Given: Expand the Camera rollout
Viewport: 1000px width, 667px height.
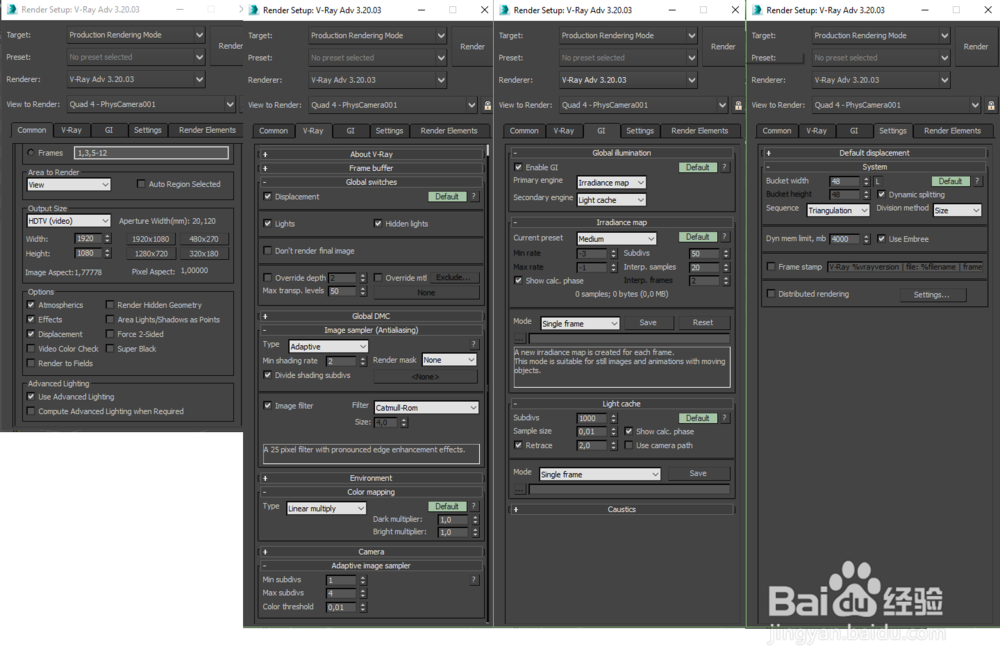Looking at the screenshot, I should (x=371, y=552).
